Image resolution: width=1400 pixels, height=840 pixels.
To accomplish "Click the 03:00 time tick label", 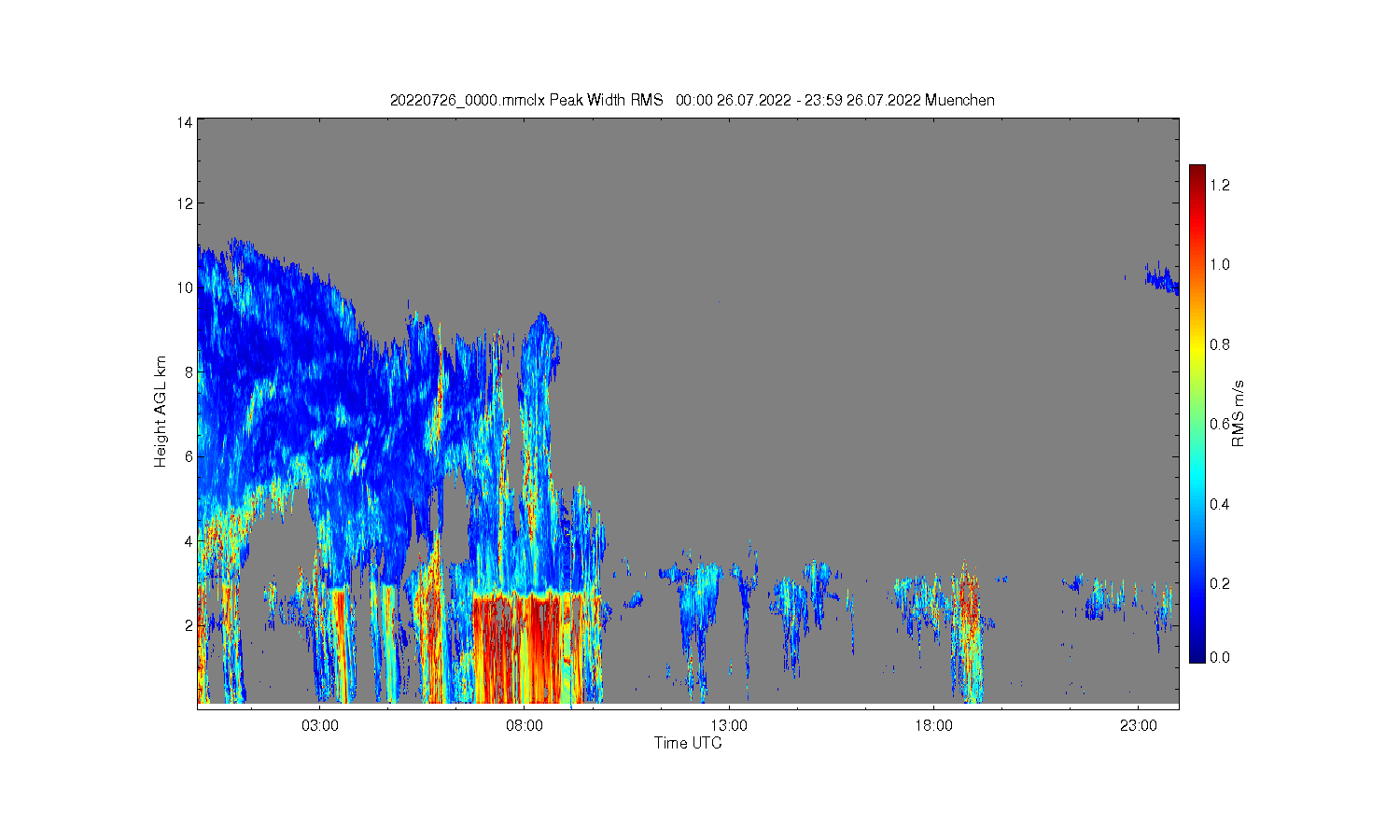I will click(320, 725).
